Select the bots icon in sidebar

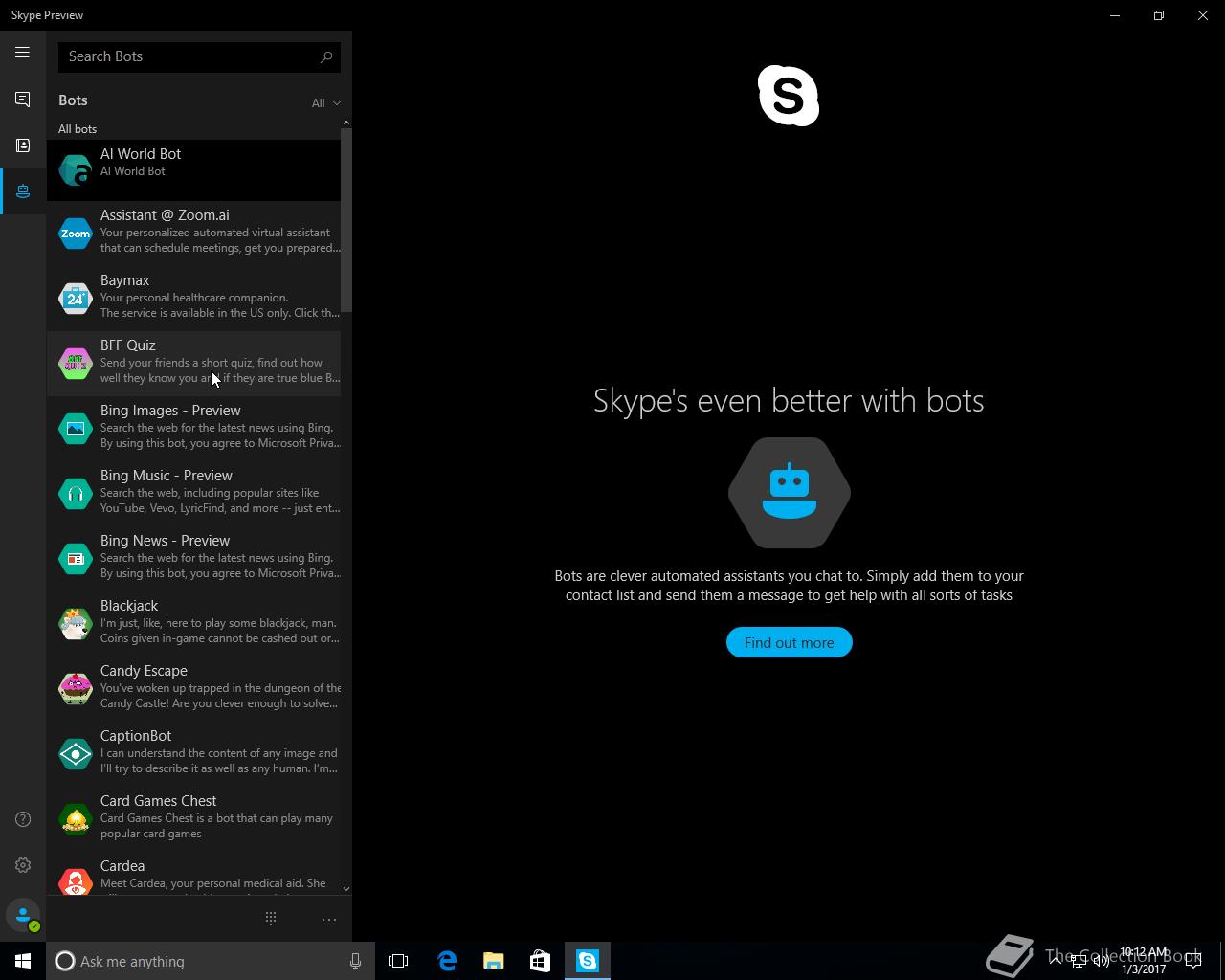(22, 191)
